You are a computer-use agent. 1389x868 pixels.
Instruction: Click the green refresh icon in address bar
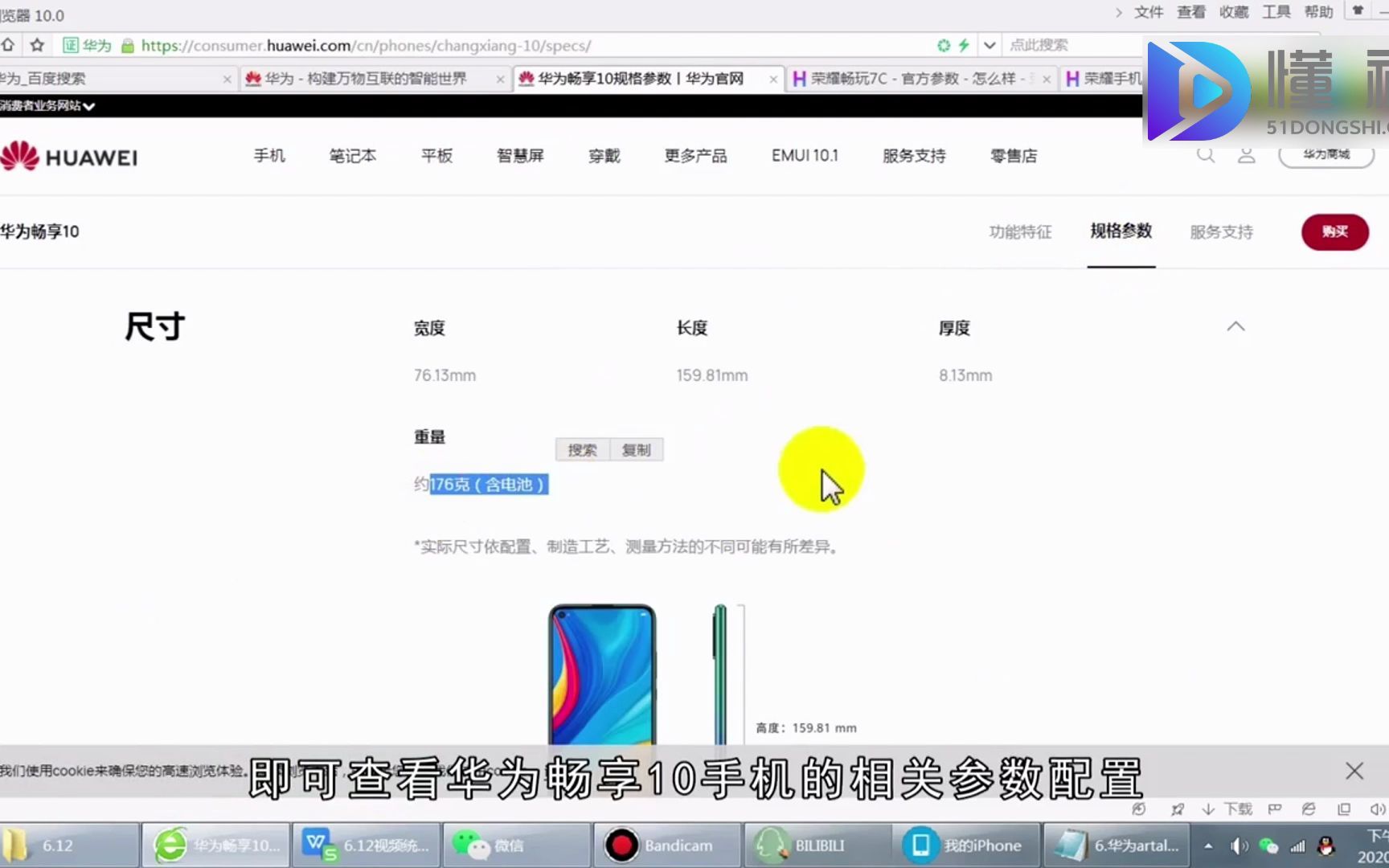click(x=944, y=46)
